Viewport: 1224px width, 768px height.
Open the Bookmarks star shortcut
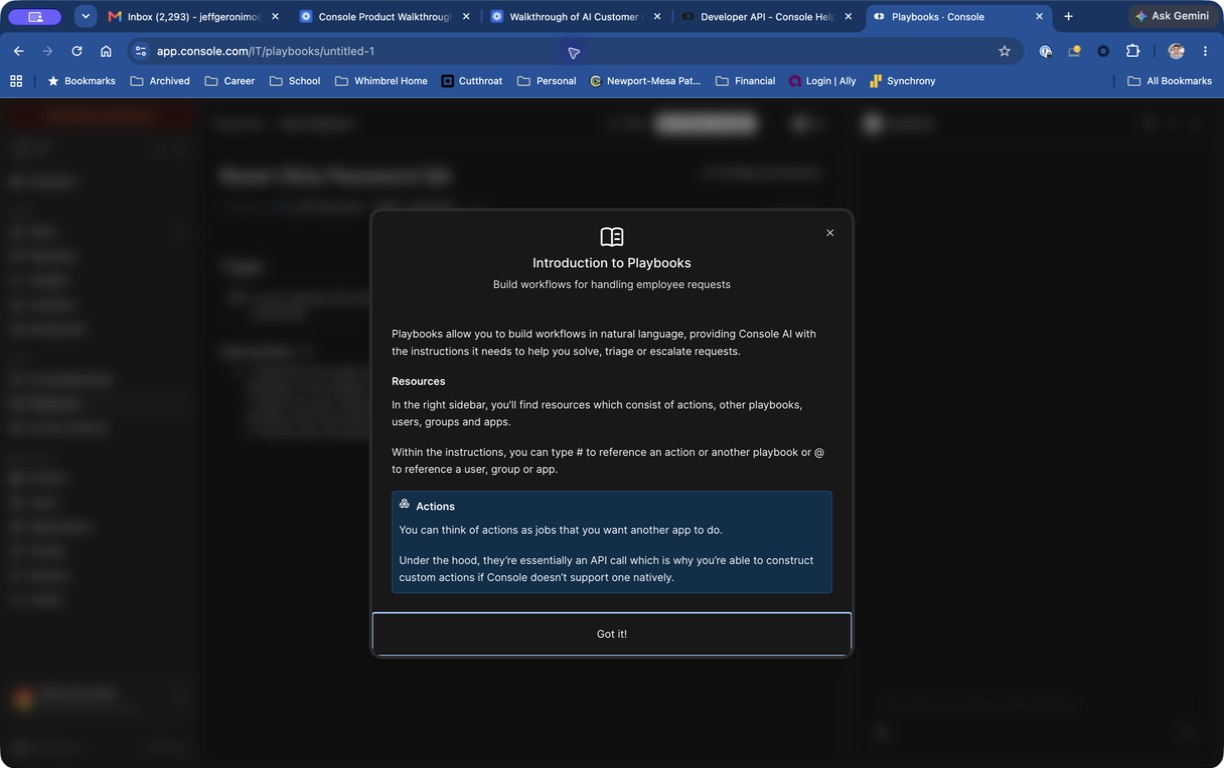pos(81,81)
